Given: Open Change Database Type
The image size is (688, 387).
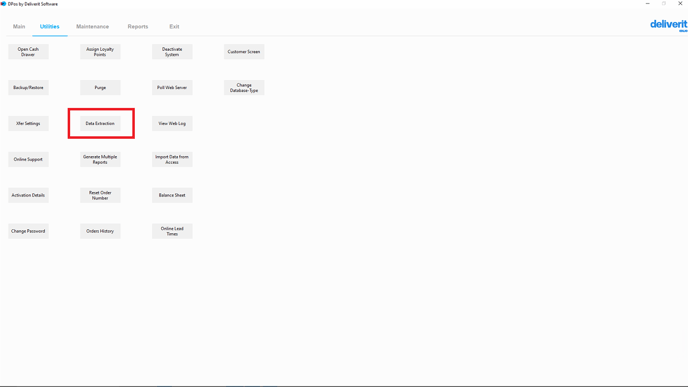Looking at the screenshot, I should 244,88.
